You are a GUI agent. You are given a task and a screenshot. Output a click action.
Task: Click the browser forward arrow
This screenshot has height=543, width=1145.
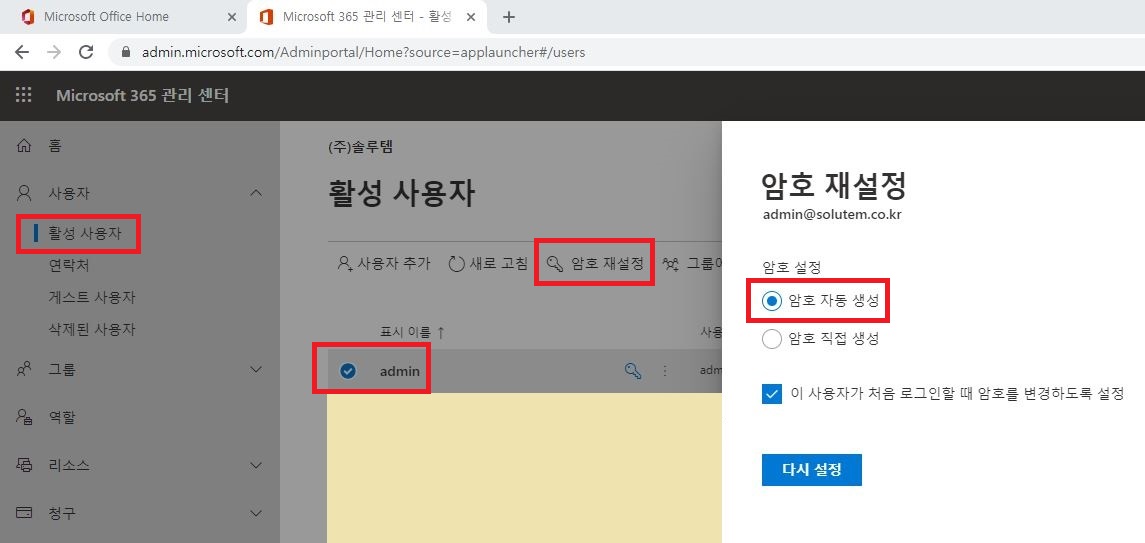[54, 52]
